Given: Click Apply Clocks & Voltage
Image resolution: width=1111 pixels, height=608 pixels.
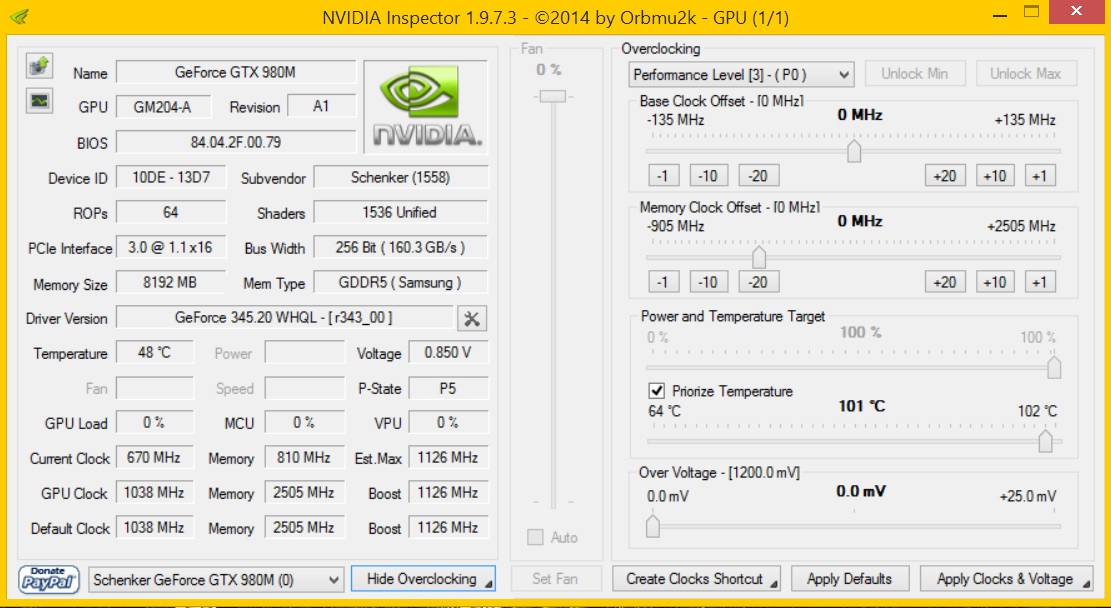Looking at the screenshot, I should tap(1006, 579).
